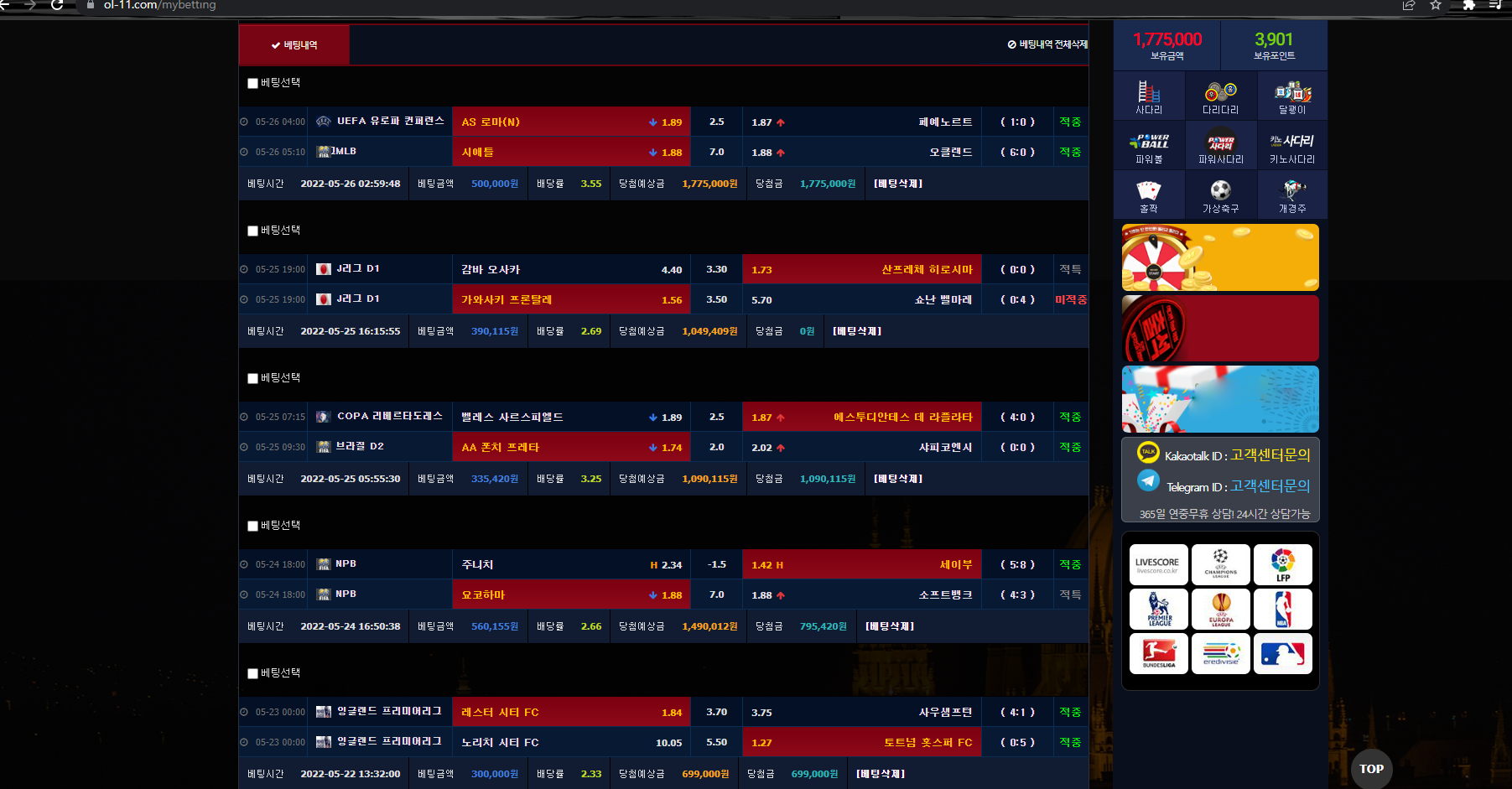Check 베팅선택 for 05-22 13:32:00 bet
The height and width of the screenshot is (789, 1512).
pyautogui.click(x=252, y=673)
